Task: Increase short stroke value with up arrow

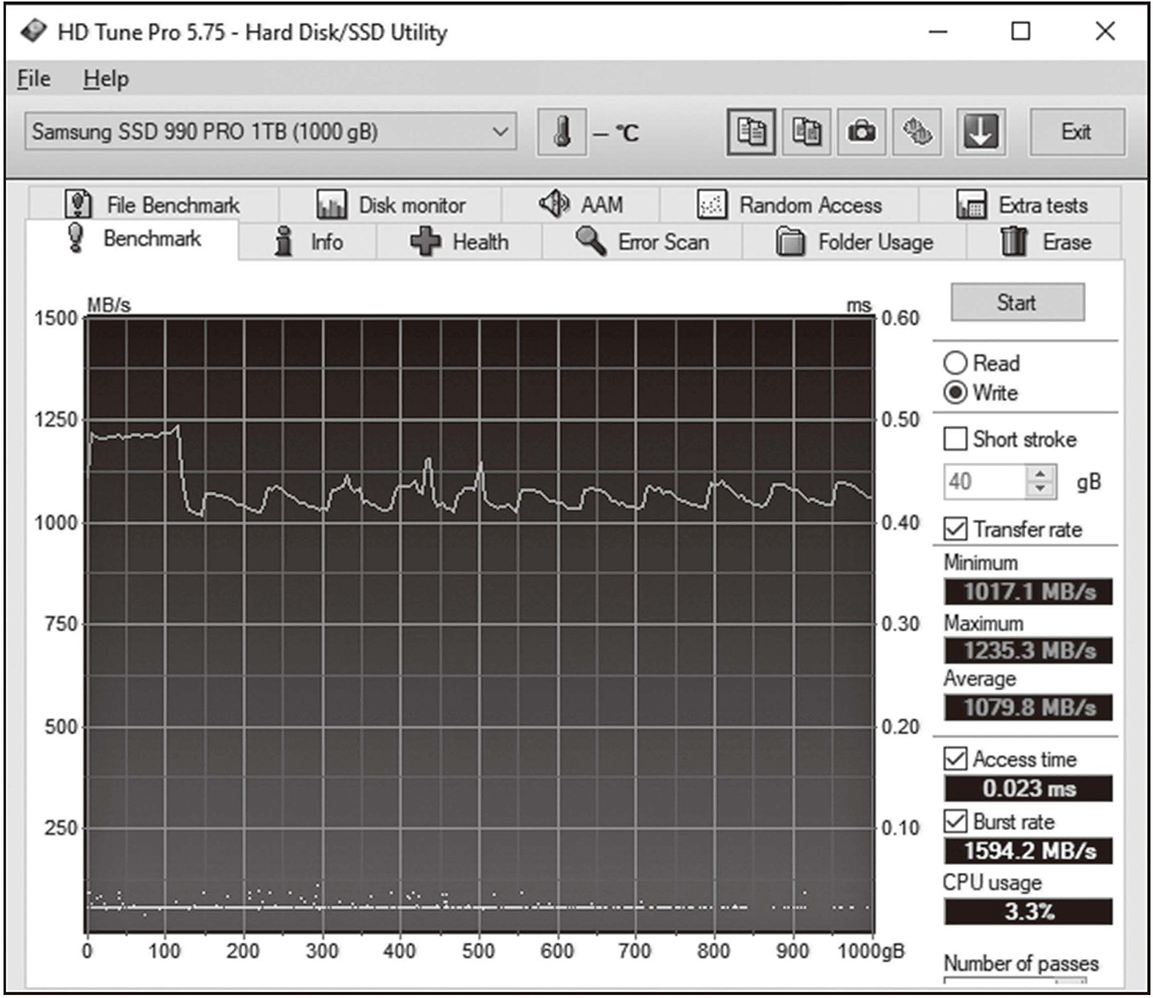Action: point(1042,475)
